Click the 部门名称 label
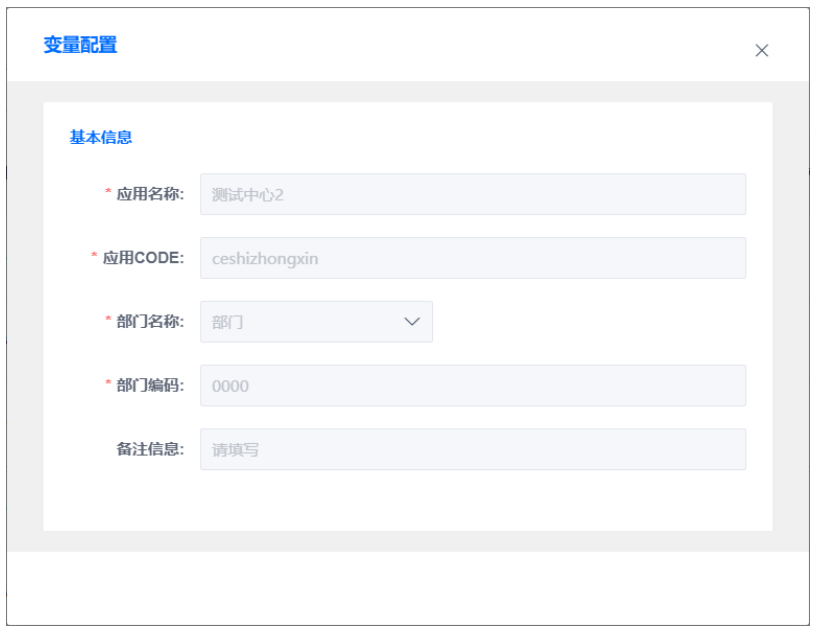 [150, 322]
